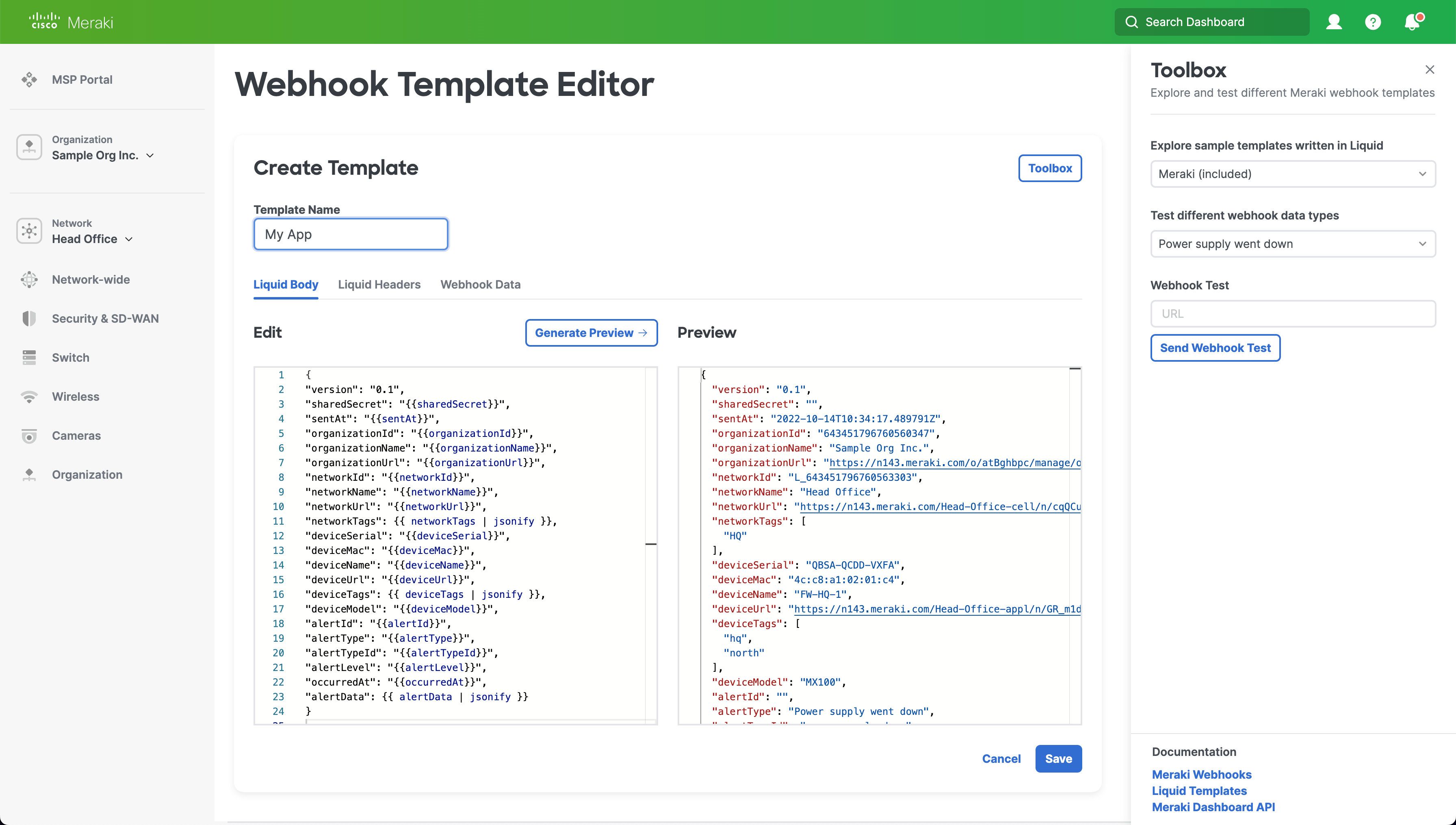The width and height of the screenshot is (1456, 825).
Task: Open Security & SD-WAN settings
Action: tap(105, 318)
